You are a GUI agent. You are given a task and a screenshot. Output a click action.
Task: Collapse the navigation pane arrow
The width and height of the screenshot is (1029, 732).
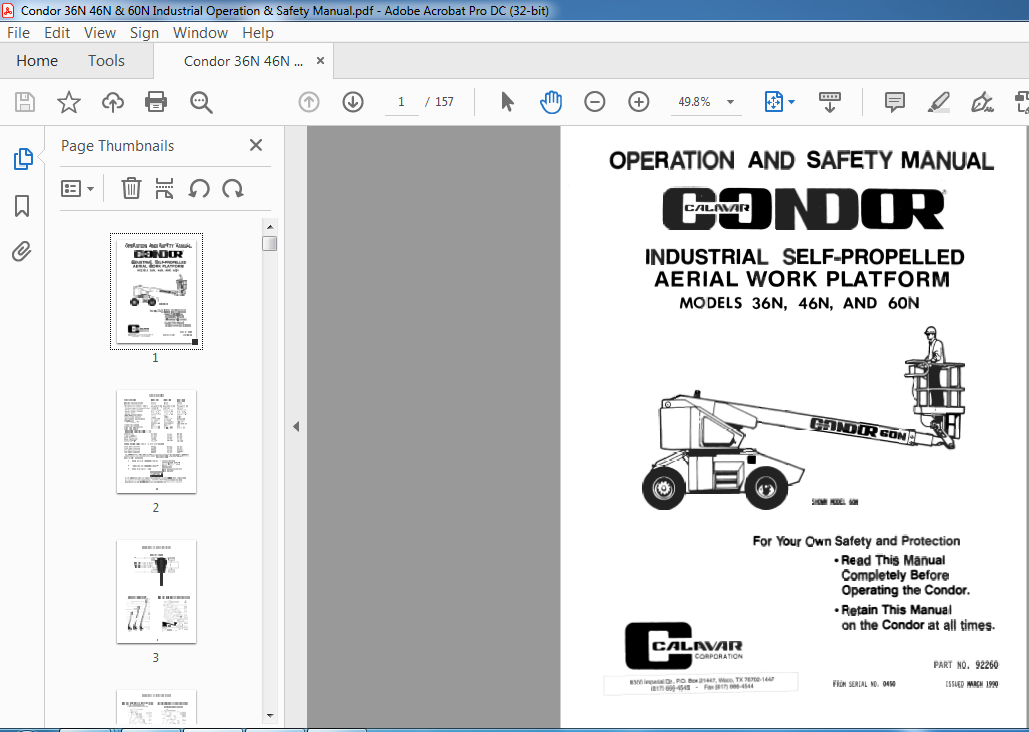pos(296,427)
